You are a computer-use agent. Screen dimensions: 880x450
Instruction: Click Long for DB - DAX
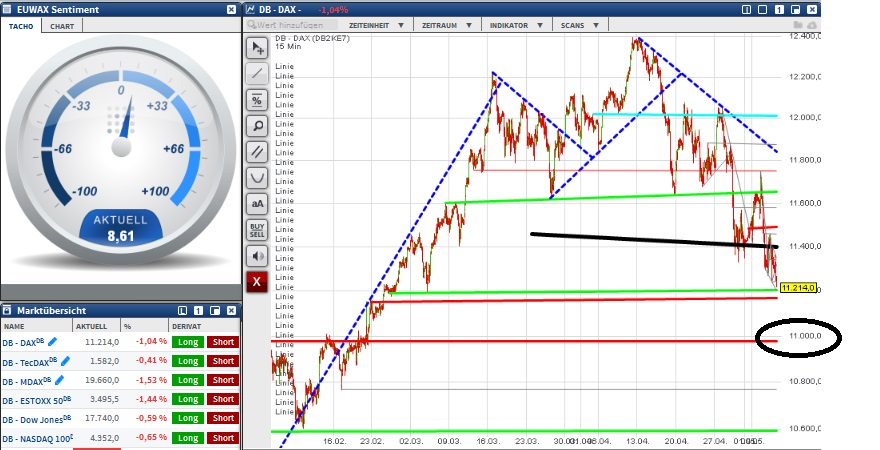click(x=188, y=342)
